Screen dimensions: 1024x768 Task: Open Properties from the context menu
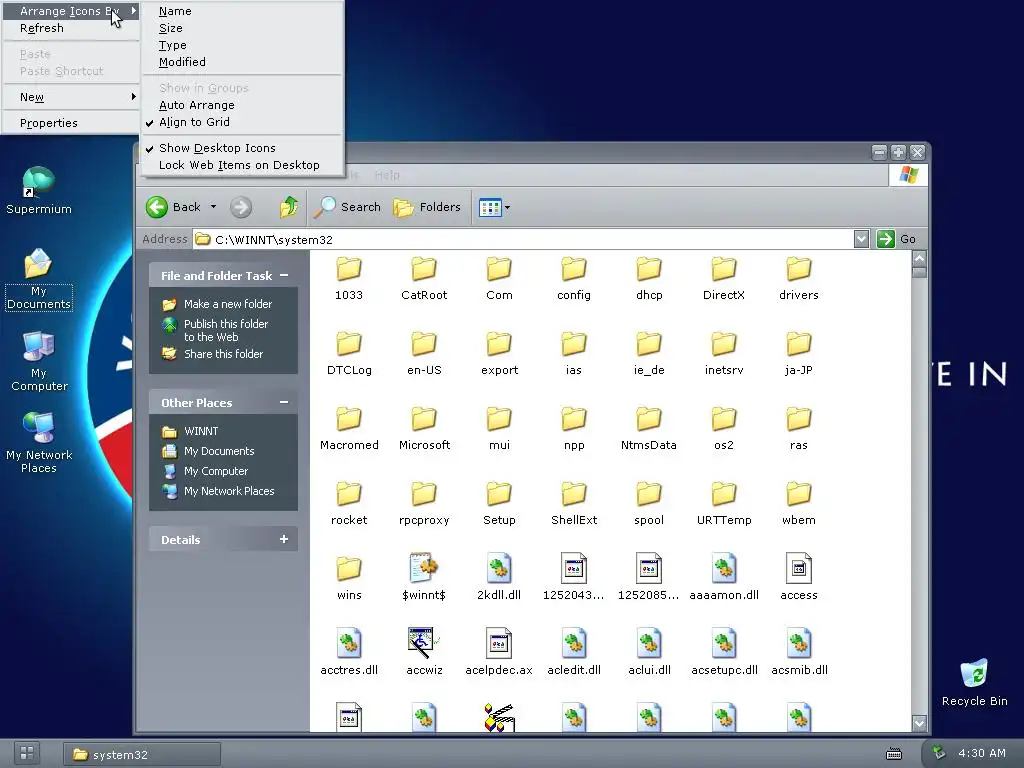(x=71, y=123)
